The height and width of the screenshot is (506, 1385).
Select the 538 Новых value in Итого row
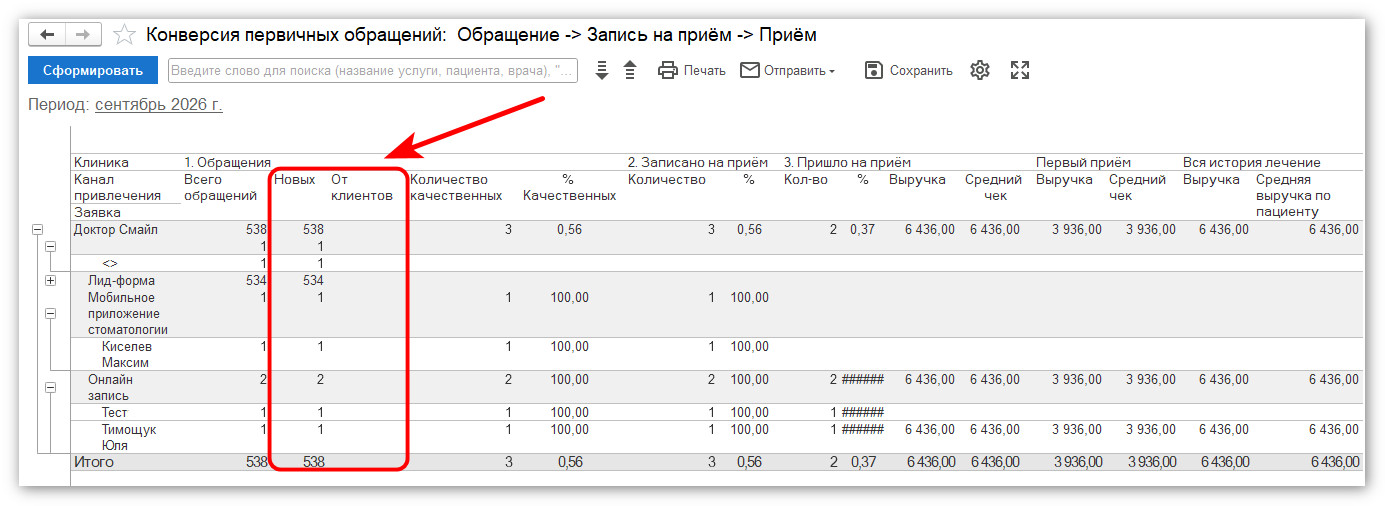pos(313,462)
